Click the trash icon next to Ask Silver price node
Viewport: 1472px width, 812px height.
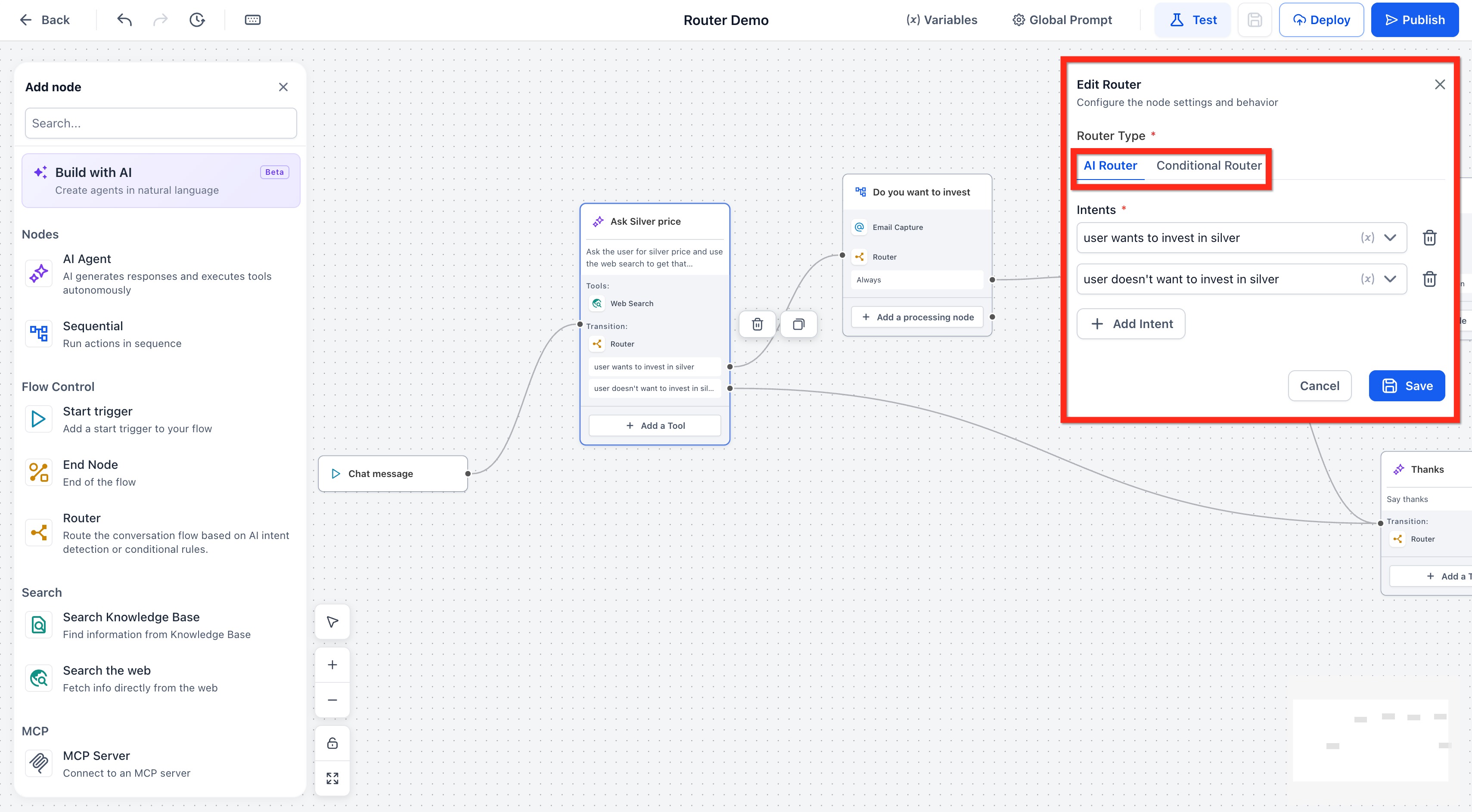click(757, 324)
